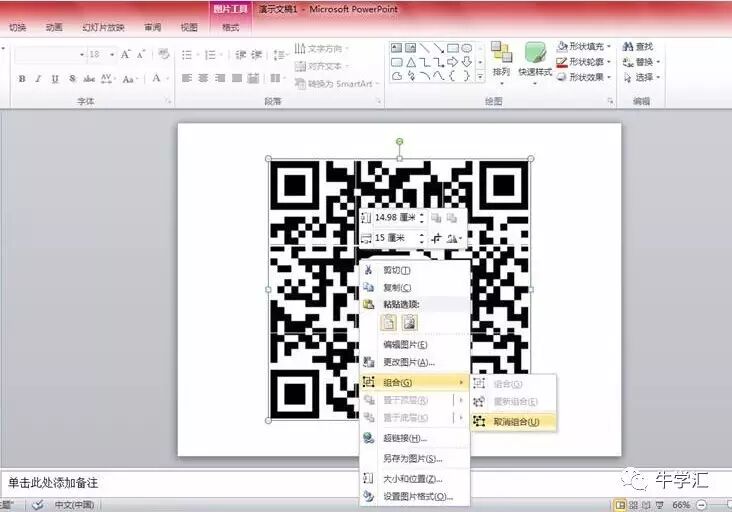Screen dimensions: 732x512
Task: Click the increase list level icon
Action: tap(256, 55)
